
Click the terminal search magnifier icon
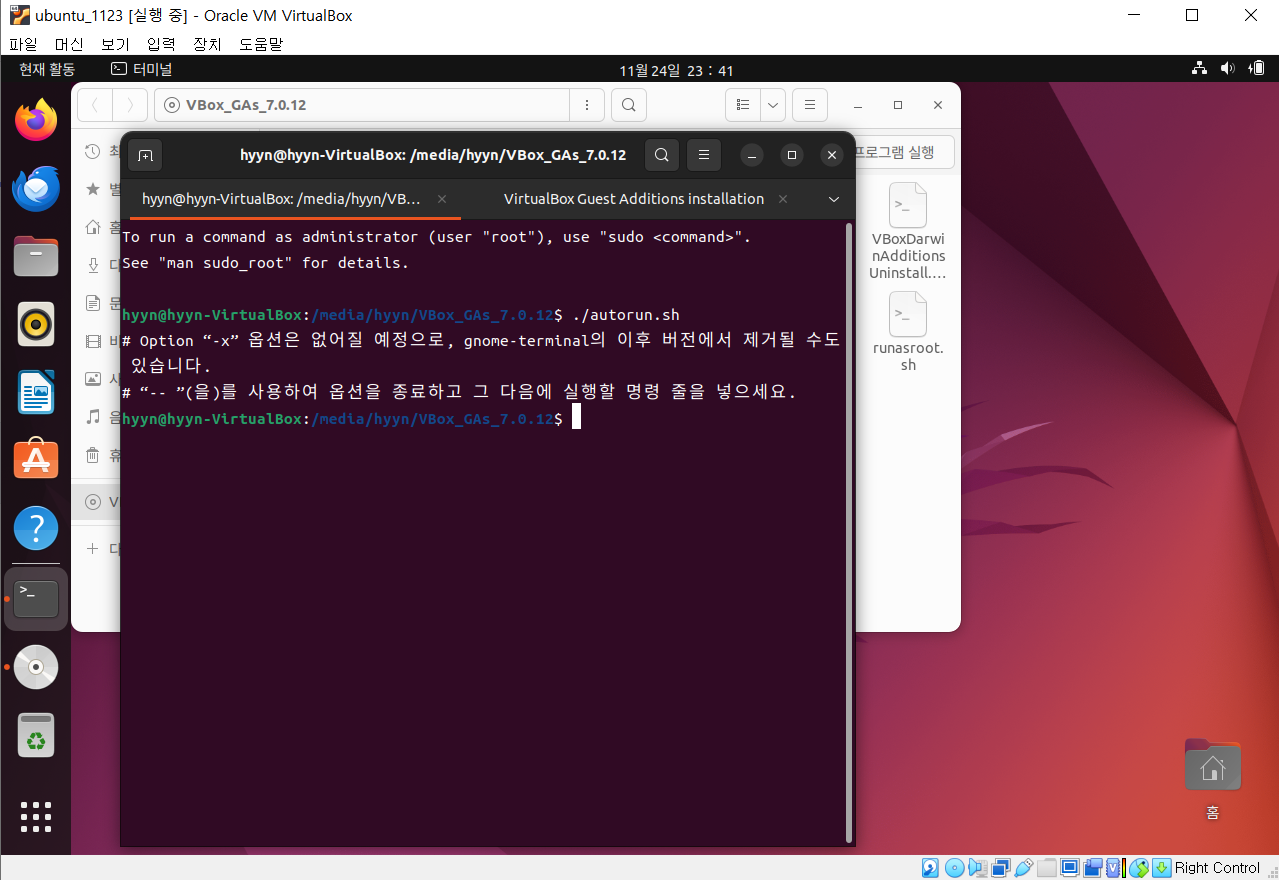661,155
